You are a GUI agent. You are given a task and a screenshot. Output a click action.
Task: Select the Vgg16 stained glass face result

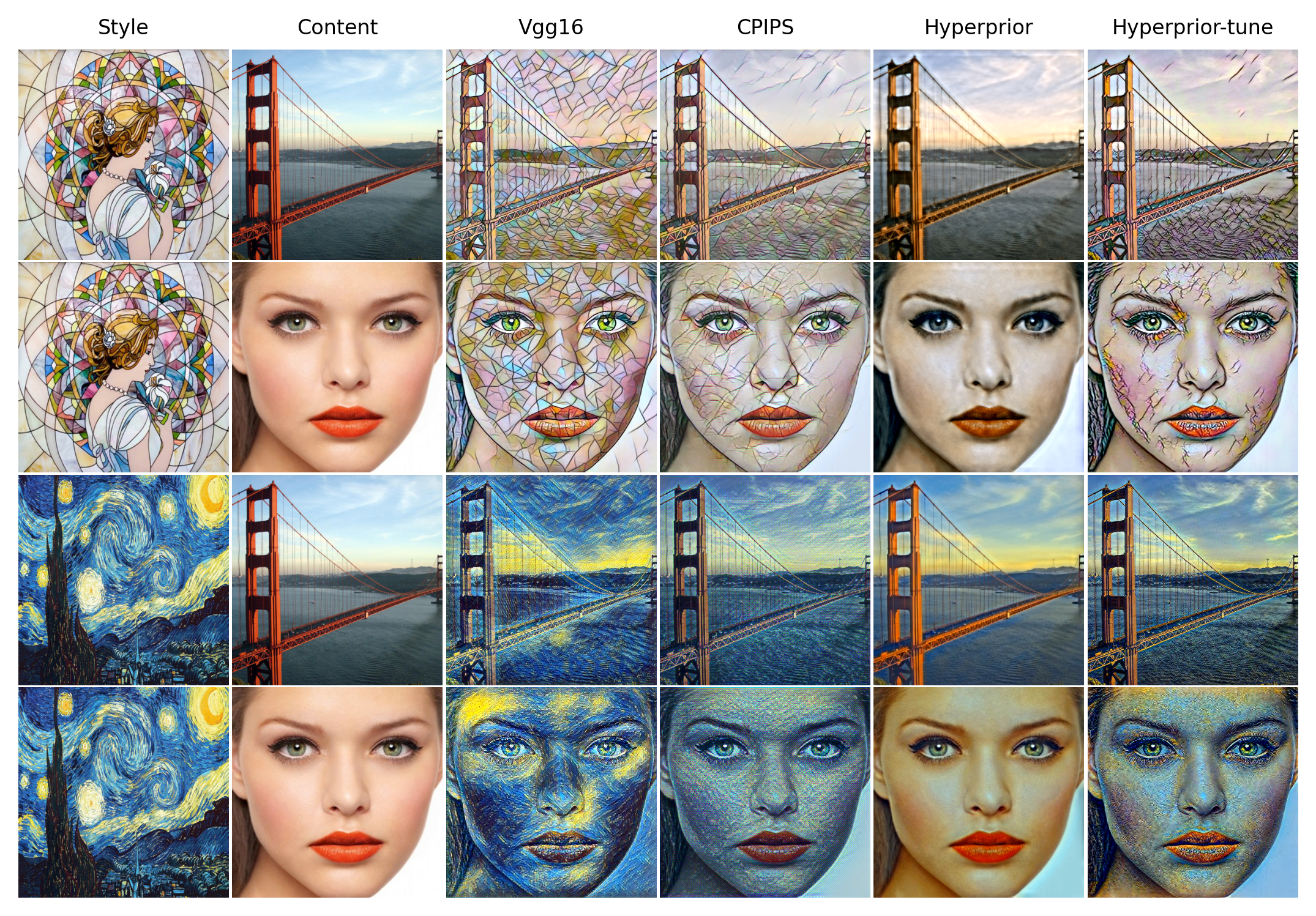tap(551, 367)
